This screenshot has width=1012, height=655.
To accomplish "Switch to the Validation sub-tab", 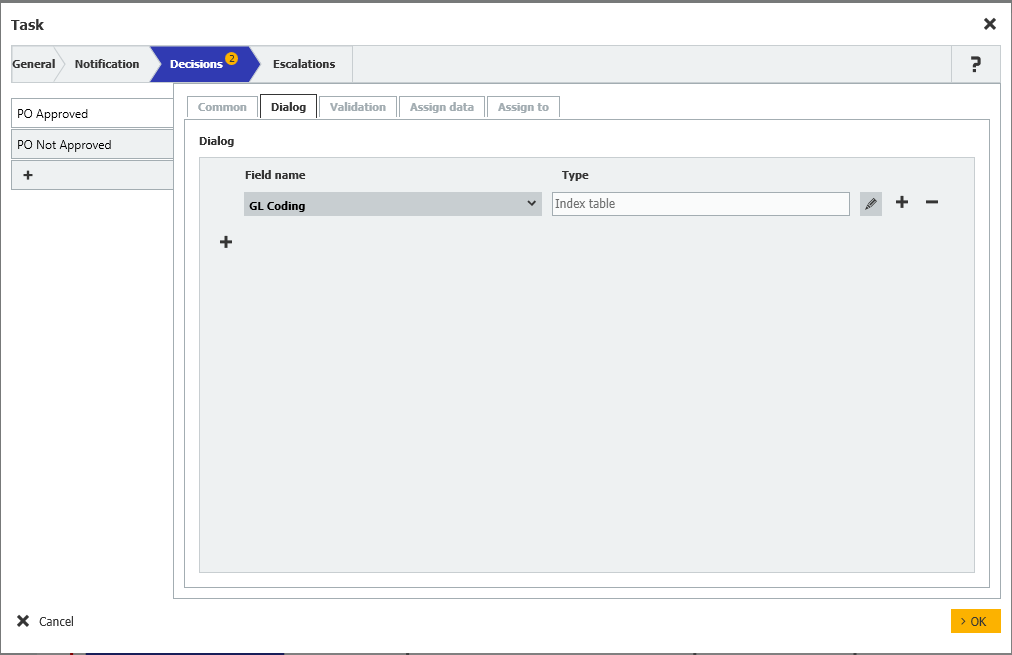I will [357, 107].
